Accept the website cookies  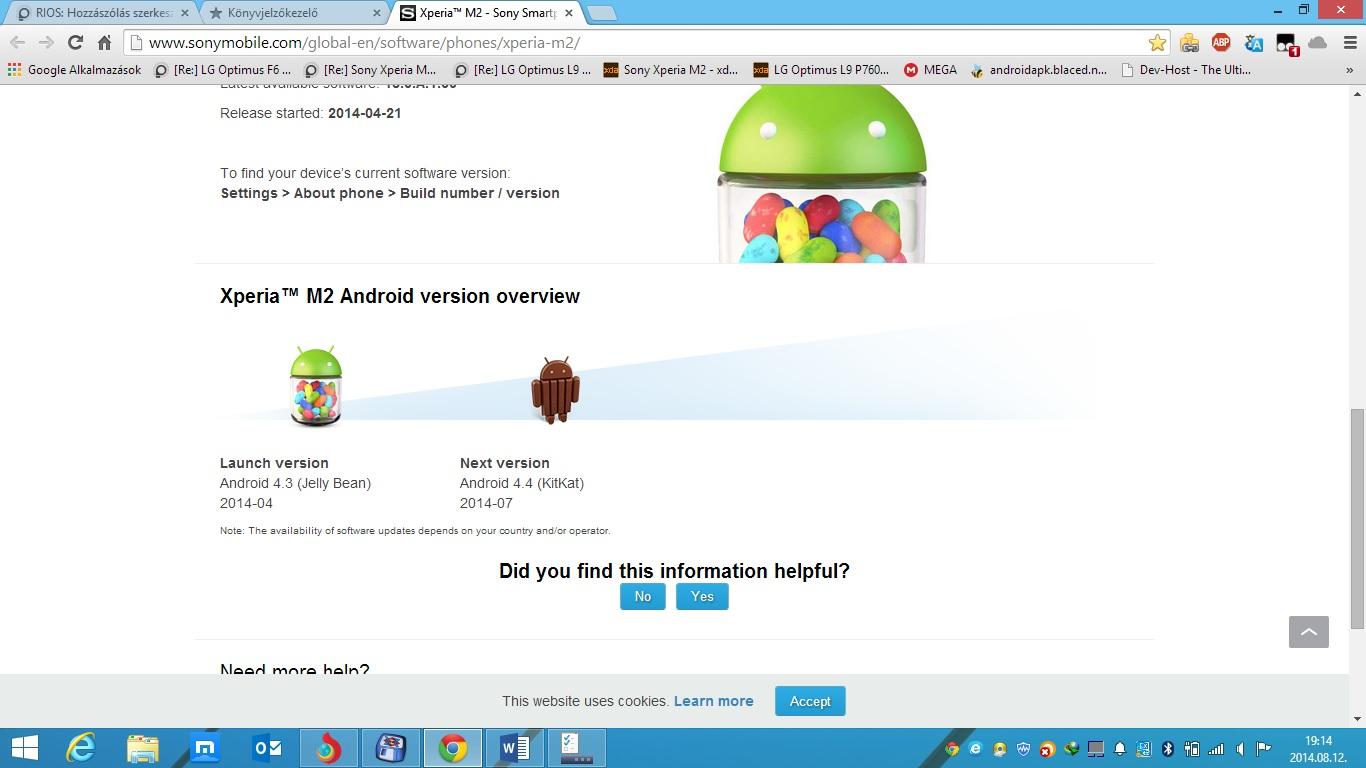click(x=810, y=701)
